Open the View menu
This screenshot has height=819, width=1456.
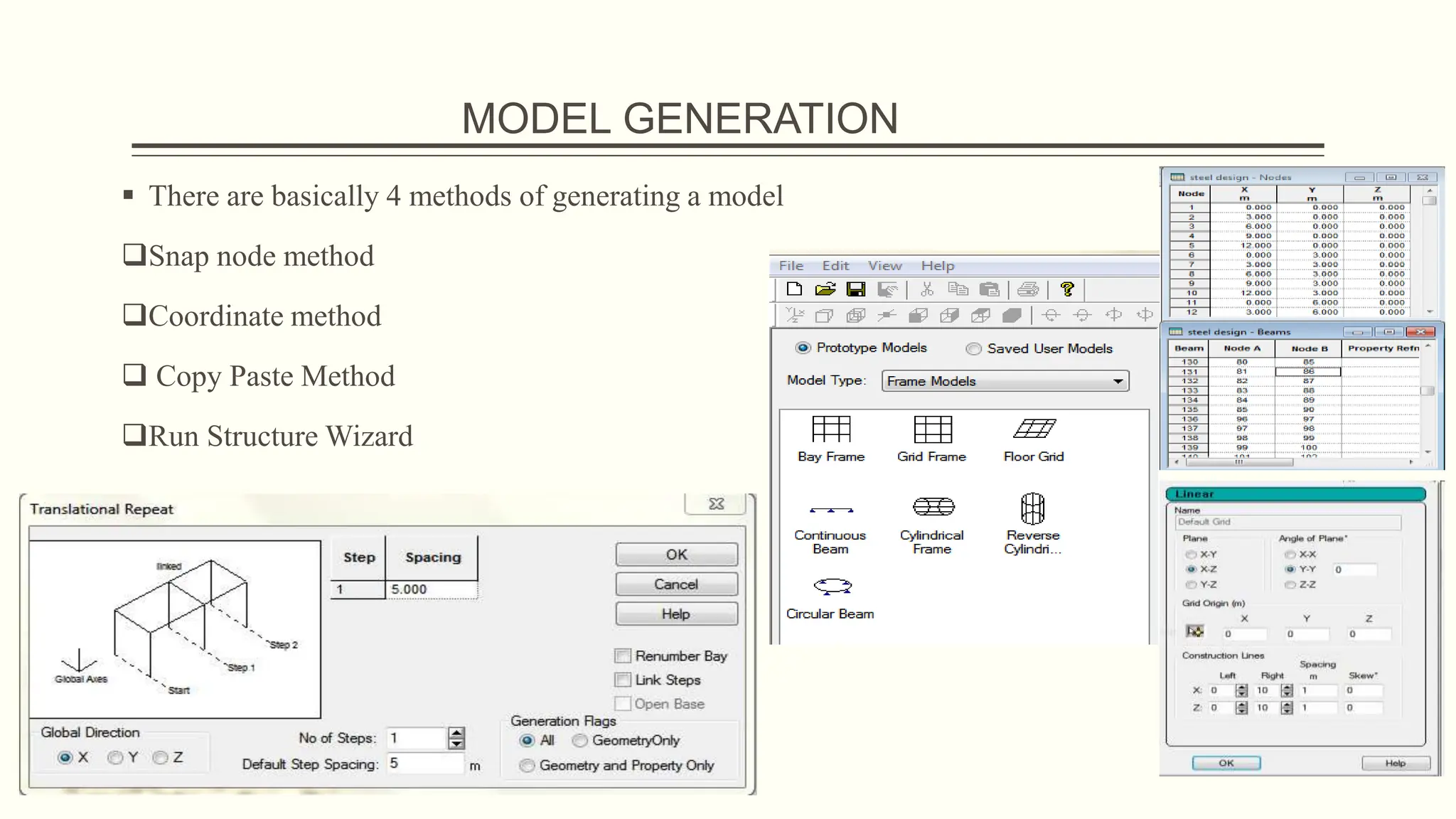[884, 265]
